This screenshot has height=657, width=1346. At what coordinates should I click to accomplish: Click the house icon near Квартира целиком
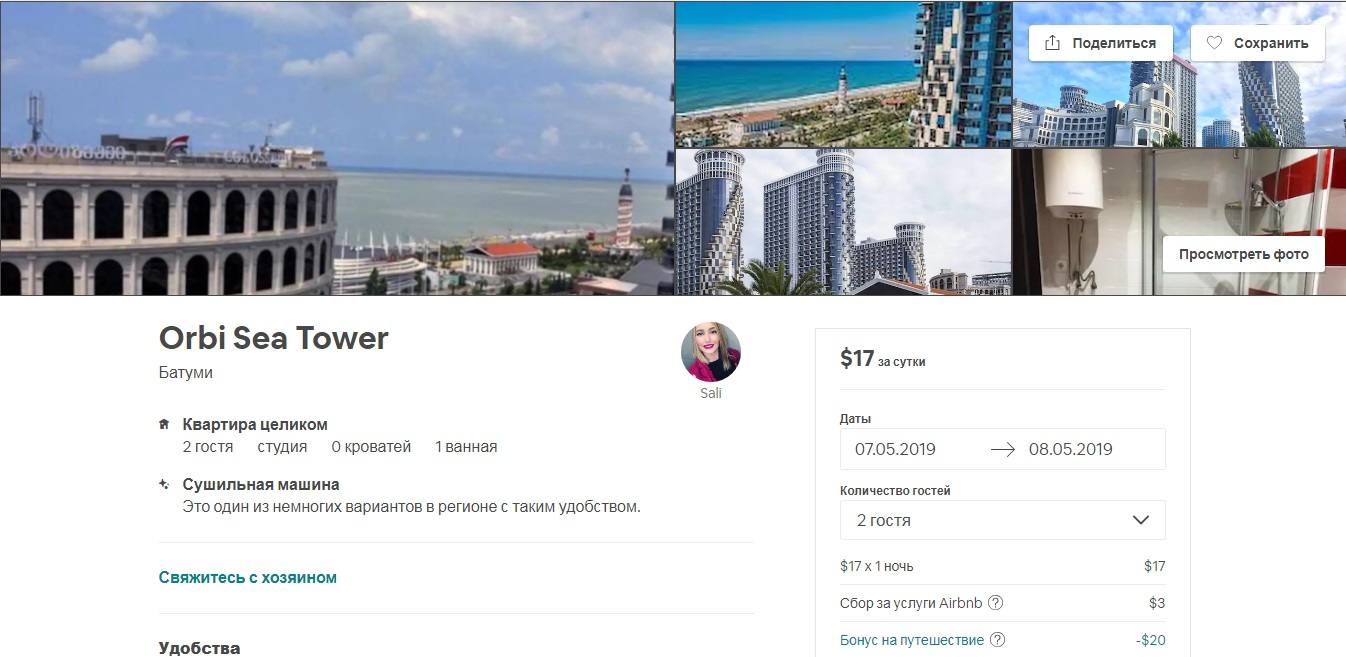click(x=164, y=424)
